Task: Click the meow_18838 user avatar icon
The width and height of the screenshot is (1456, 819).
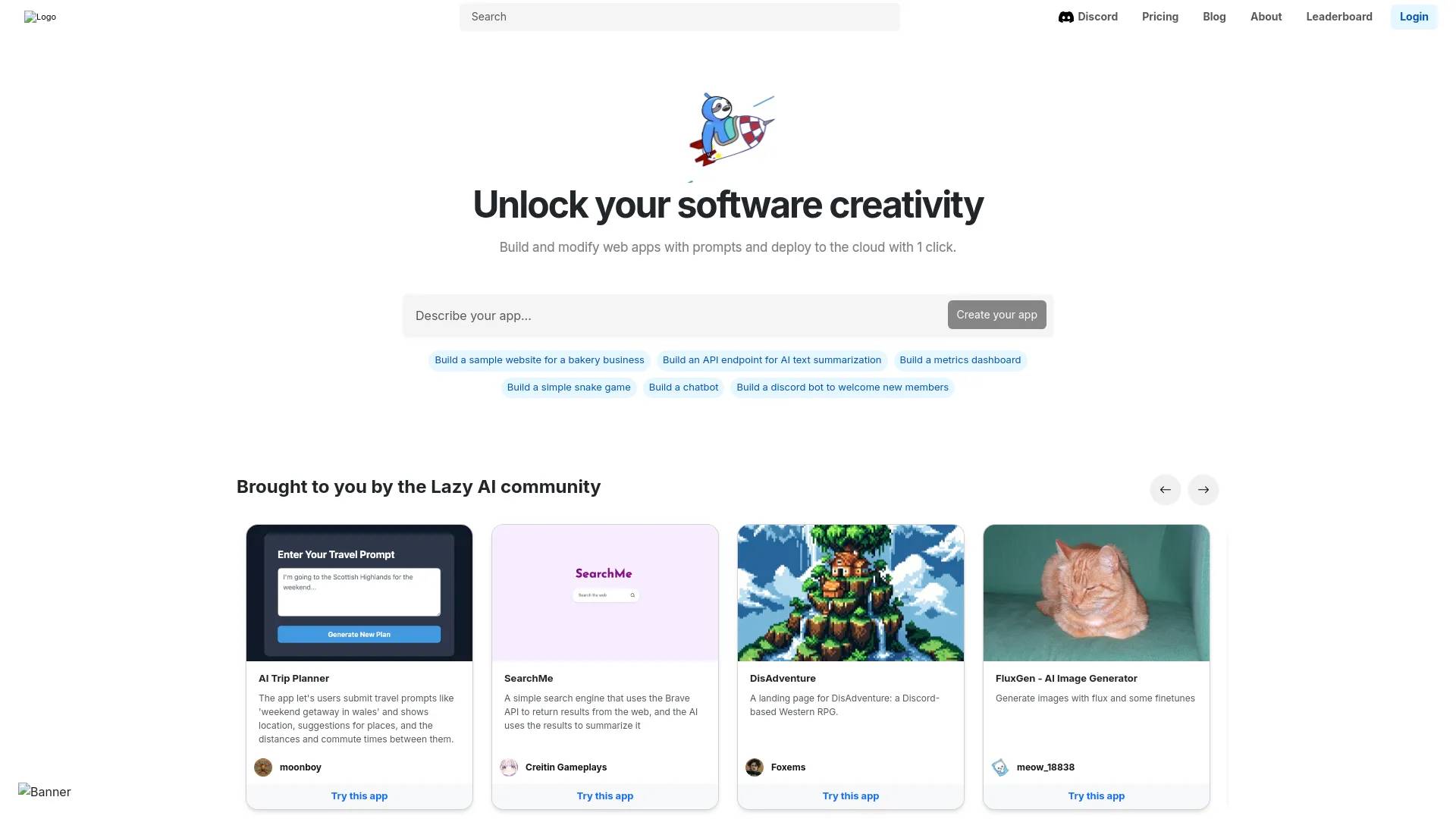Action: click(x=1000, y=767)
